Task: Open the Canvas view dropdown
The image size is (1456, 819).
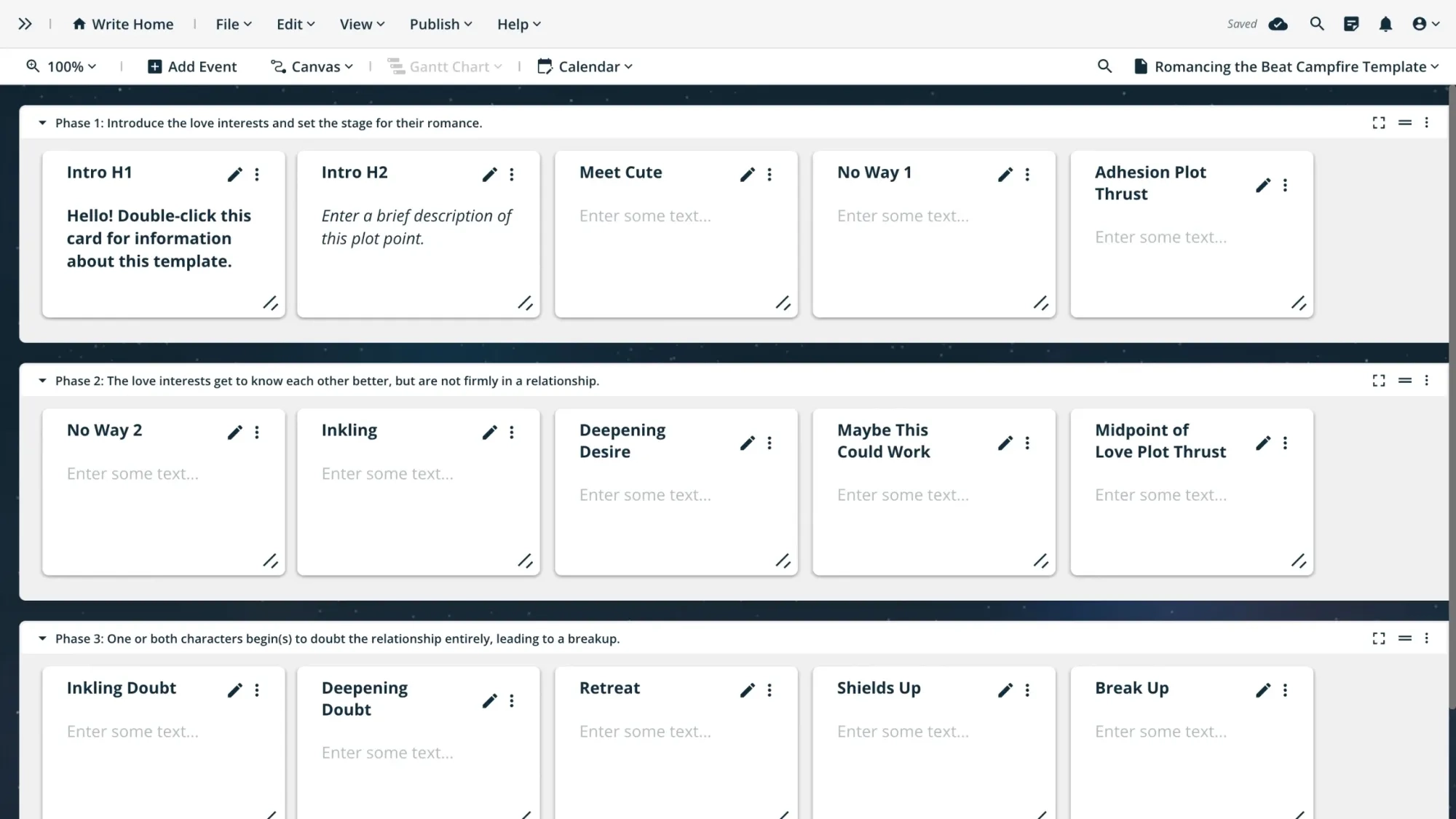Action: click(312, 66)
